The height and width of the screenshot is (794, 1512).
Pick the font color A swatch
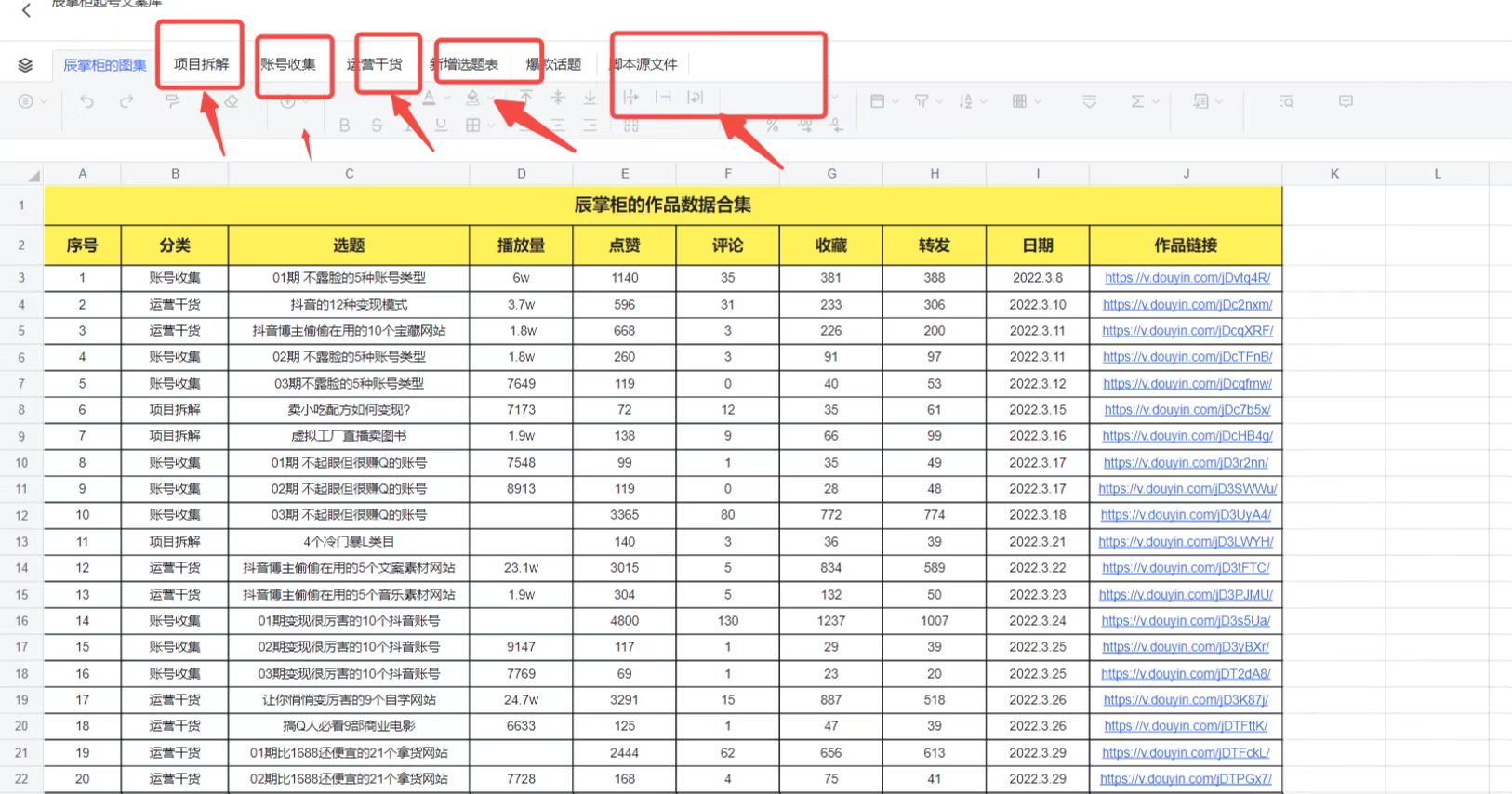pos(429,98)
